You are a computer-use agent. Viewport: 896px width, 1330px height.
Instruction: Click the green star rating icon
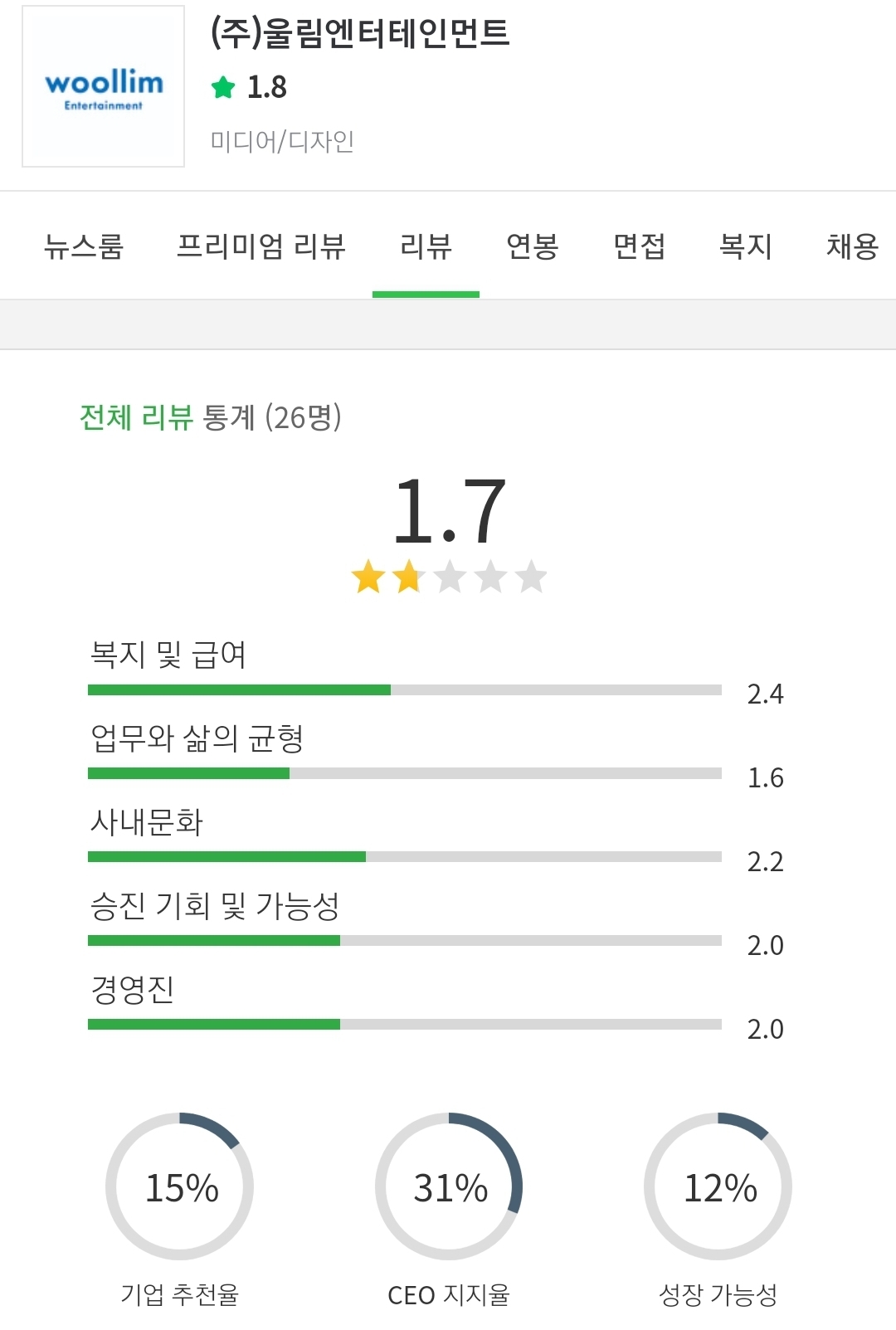[x=223, y=87]
